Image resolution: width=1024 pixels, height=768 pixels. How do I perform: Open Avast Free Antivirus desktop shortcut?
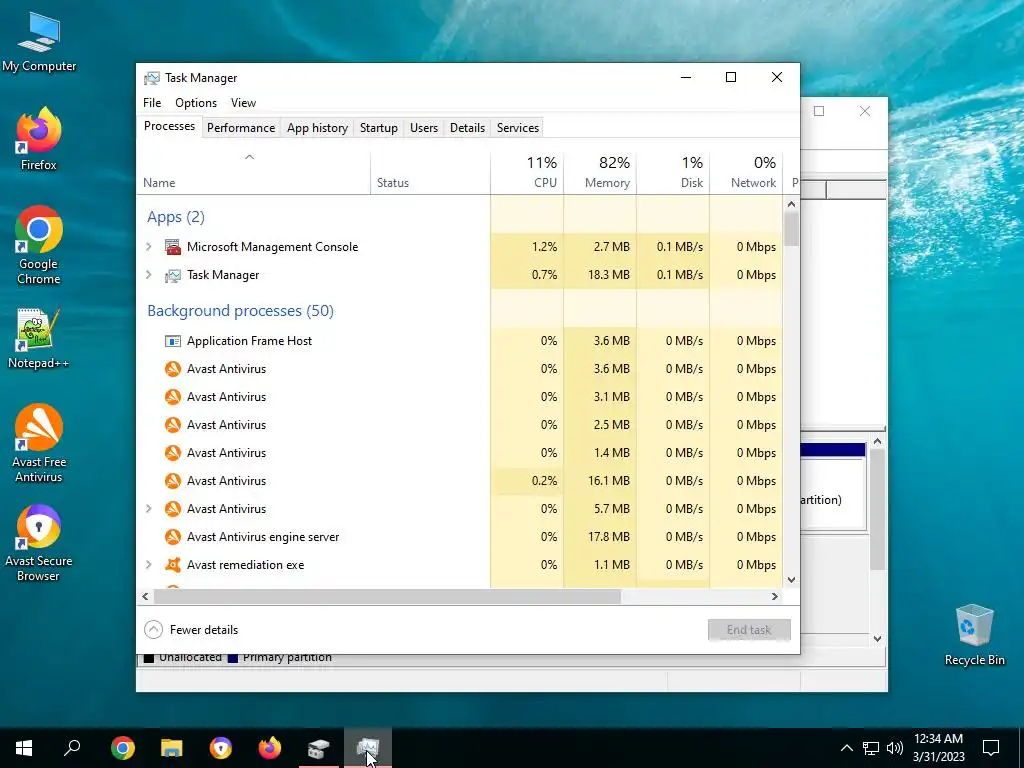click(39, 443)
